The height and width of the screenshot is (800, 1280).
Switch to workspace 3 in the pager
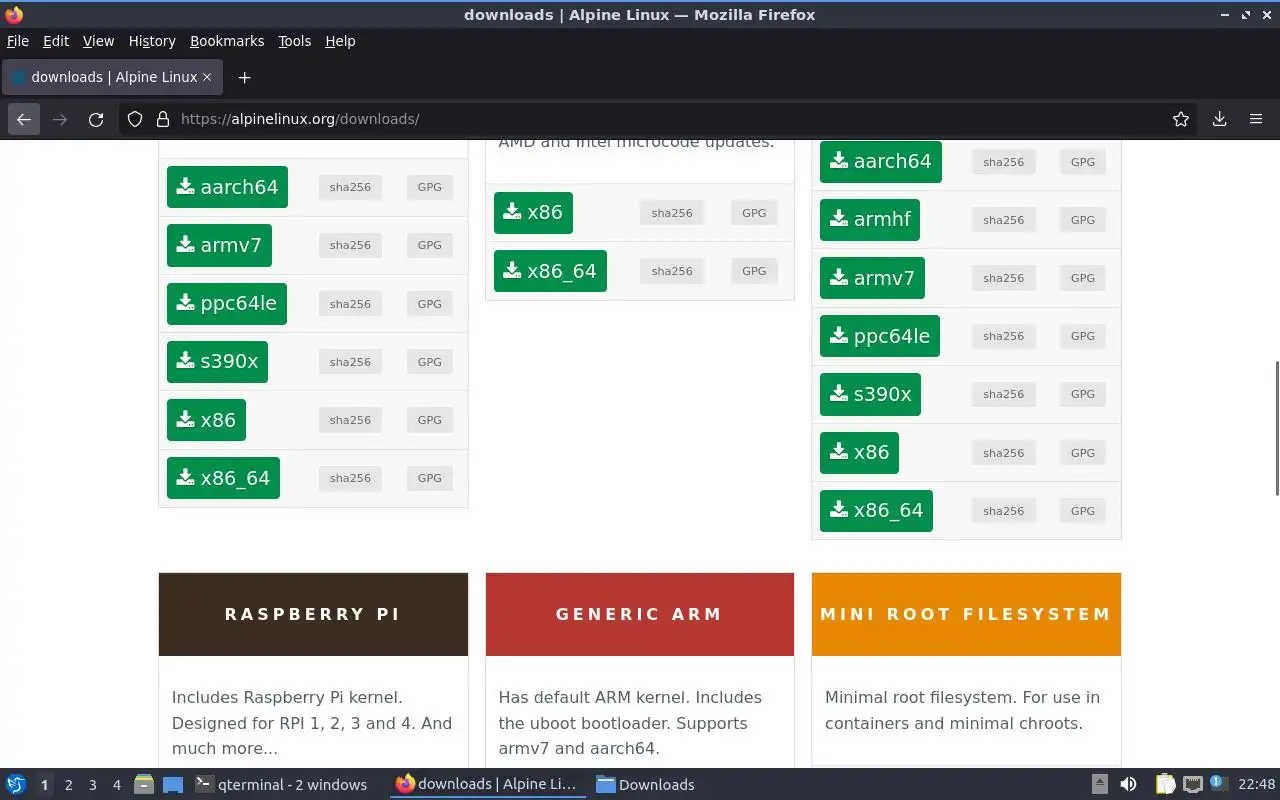click(92, 785)
